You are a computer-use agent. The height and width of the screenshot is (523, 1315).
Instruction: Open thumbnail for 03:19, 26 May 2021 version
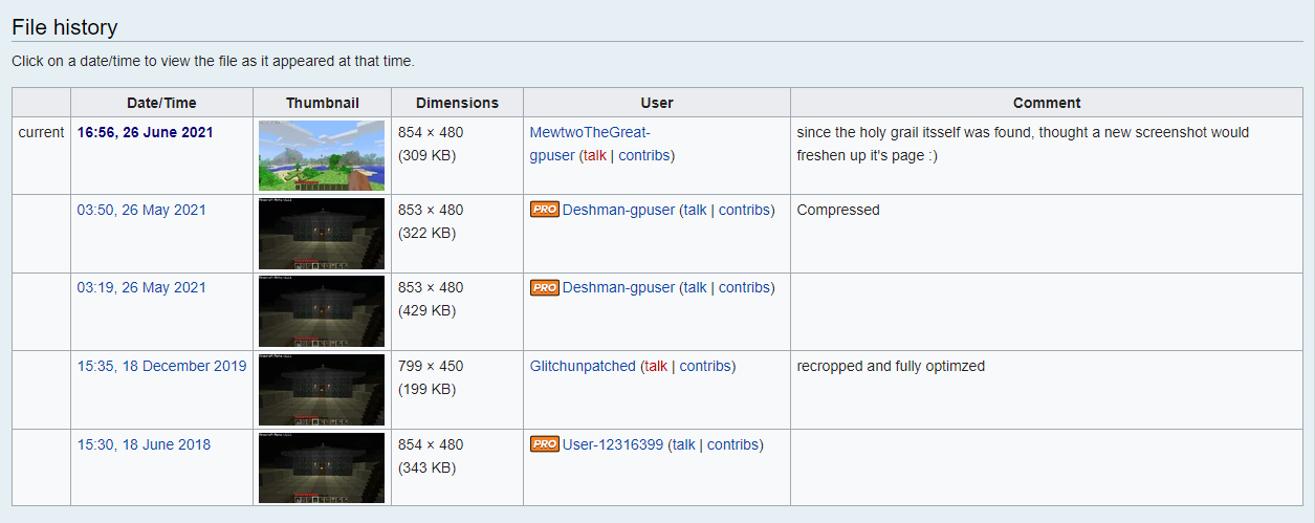[x=321, y=312]
